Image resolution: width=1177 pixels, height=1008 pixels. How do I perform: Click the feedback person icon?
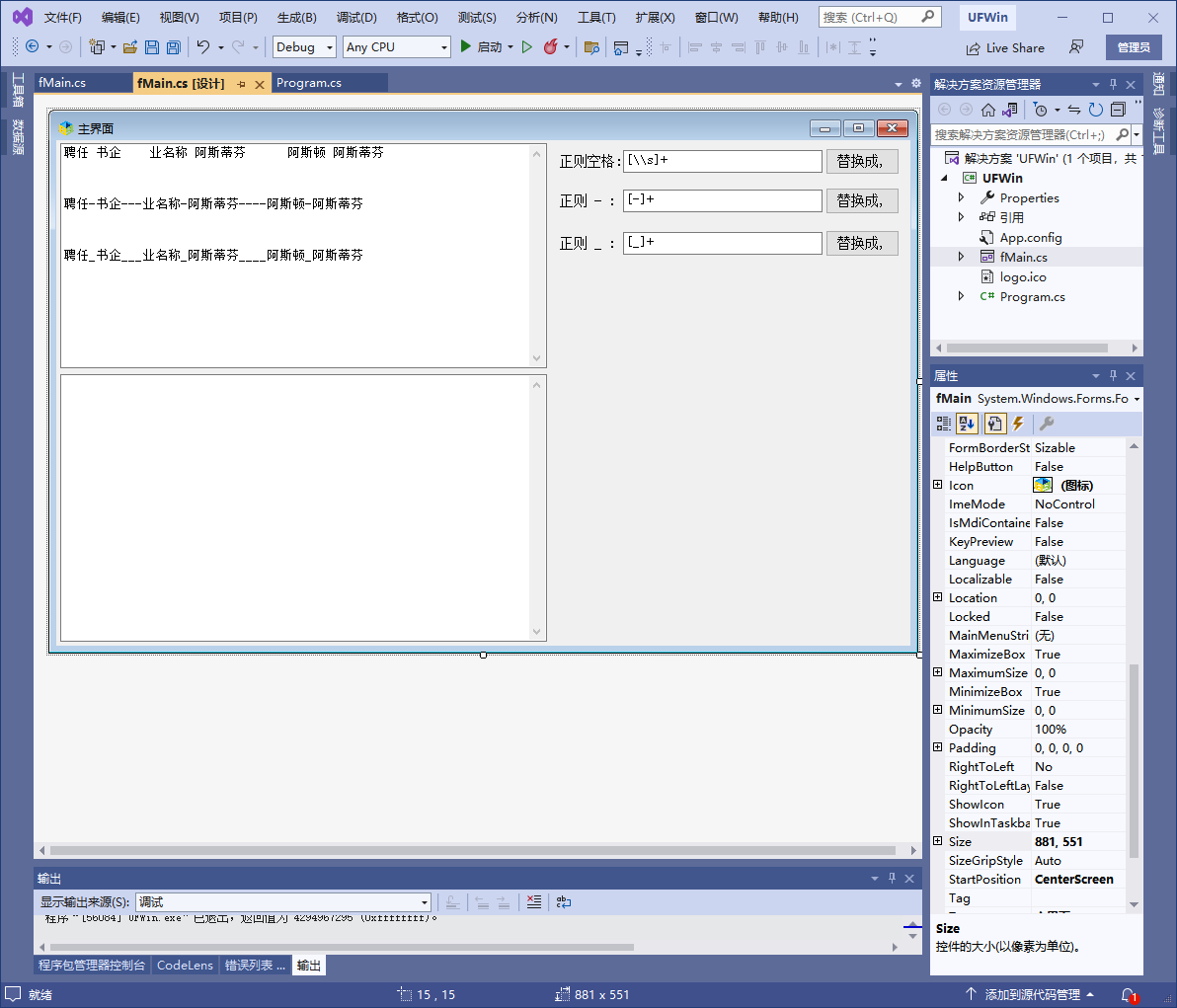click(1075, 47)
